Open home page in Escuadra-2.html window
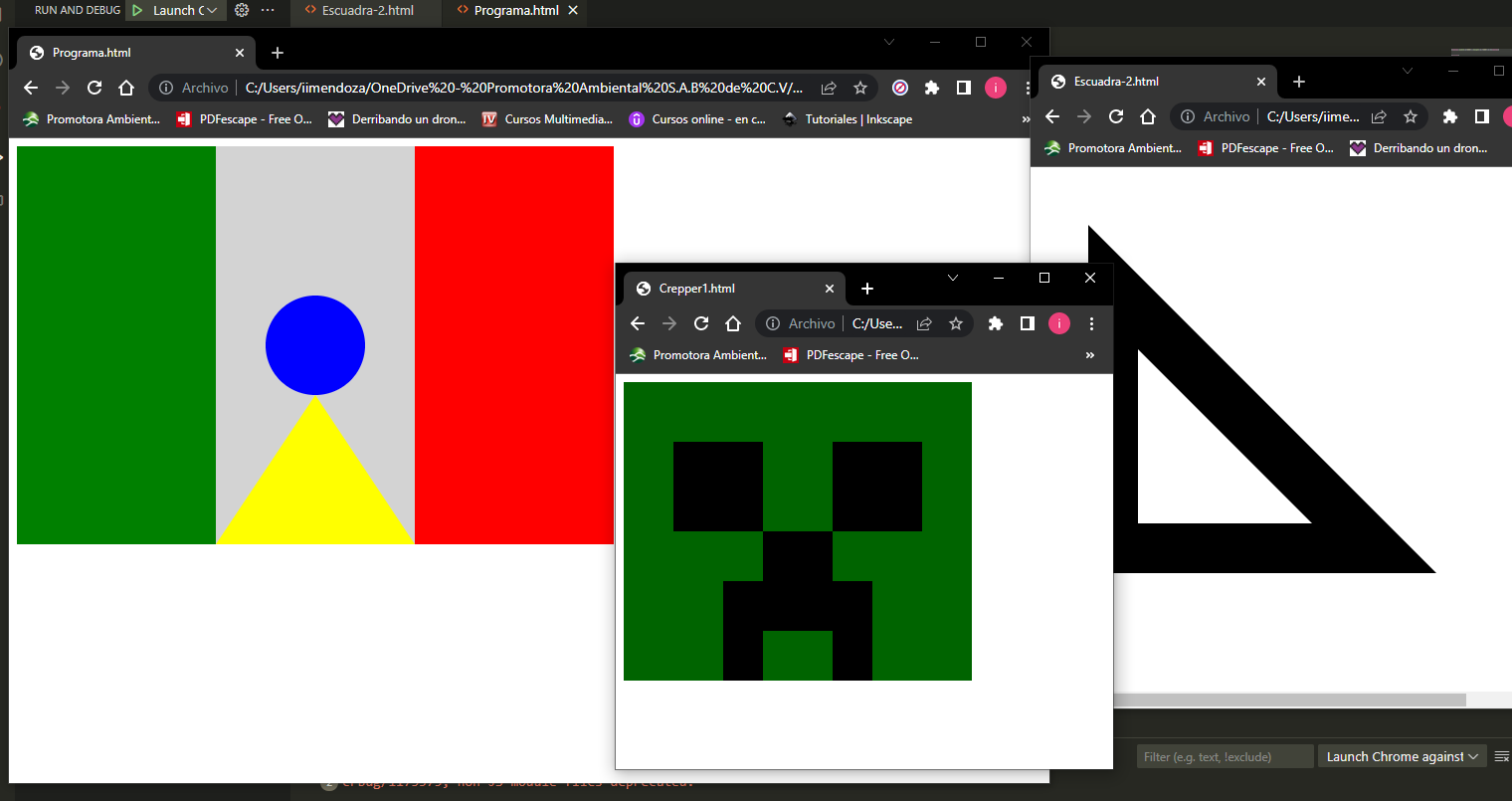The image size is (1512, 801). tap(1148, 116)
